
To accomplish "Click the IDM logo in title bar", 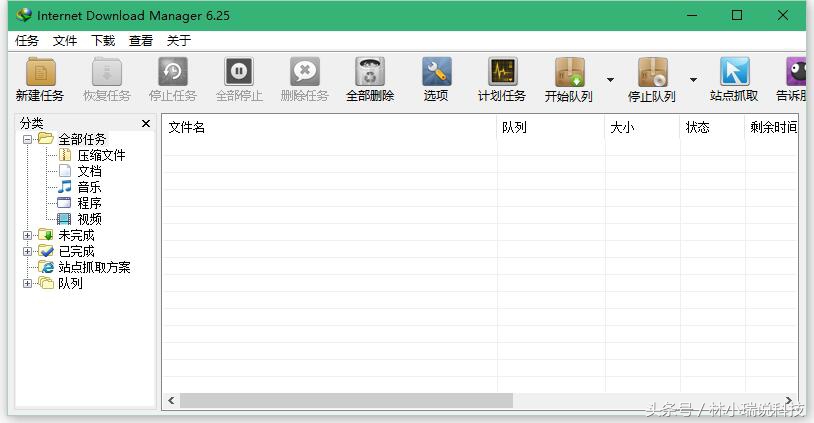I will 23,15.
